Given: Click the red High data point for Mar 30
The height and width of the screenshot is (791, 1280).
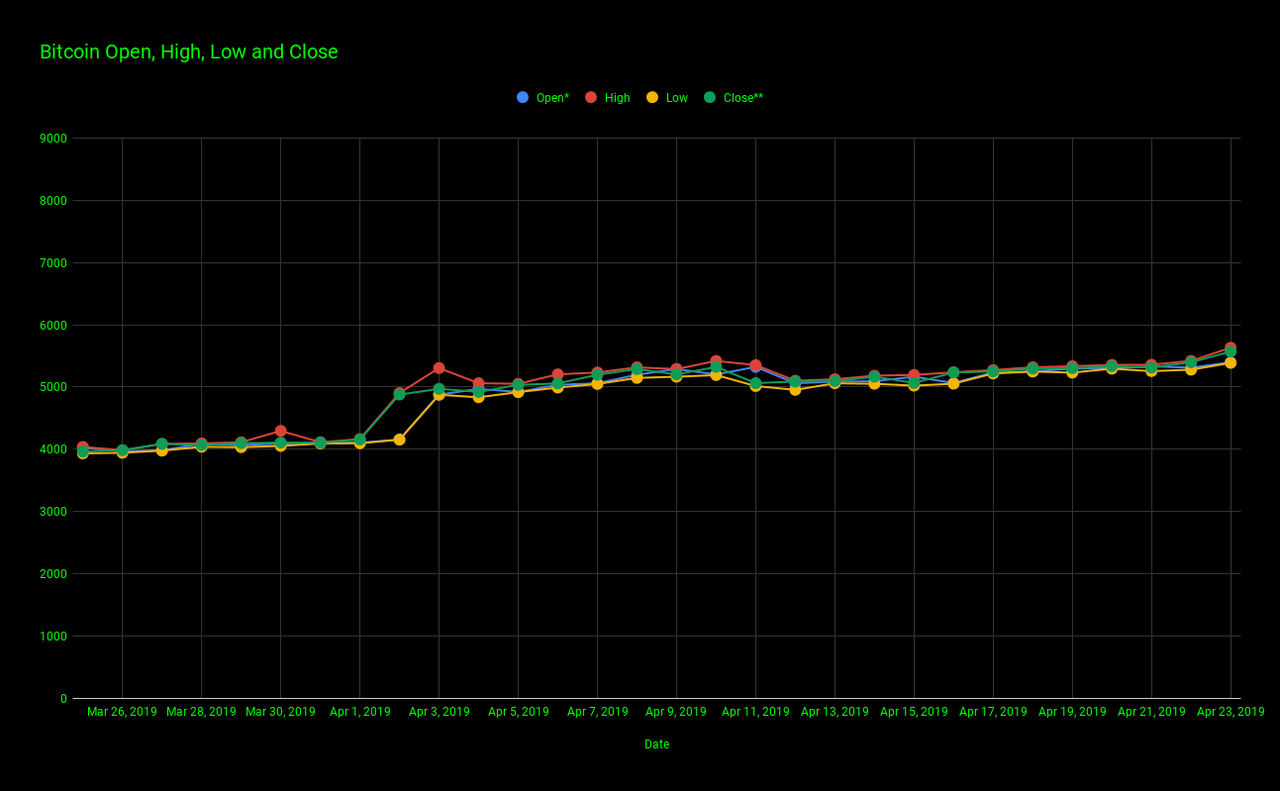Looking at the screenshot, I should (x=280, y=431).
